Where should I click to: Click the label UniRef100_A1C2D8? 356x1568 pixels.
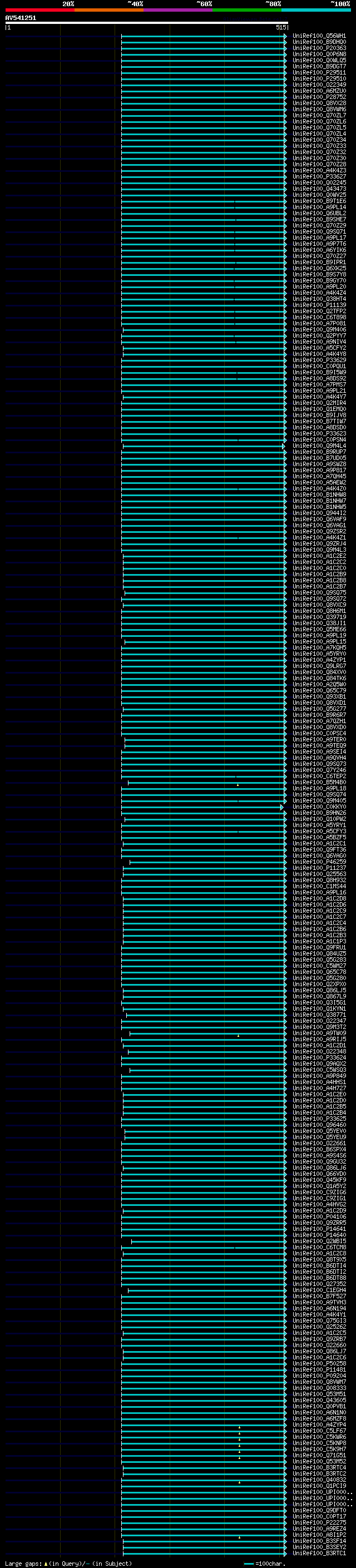(x=319, y=898)
